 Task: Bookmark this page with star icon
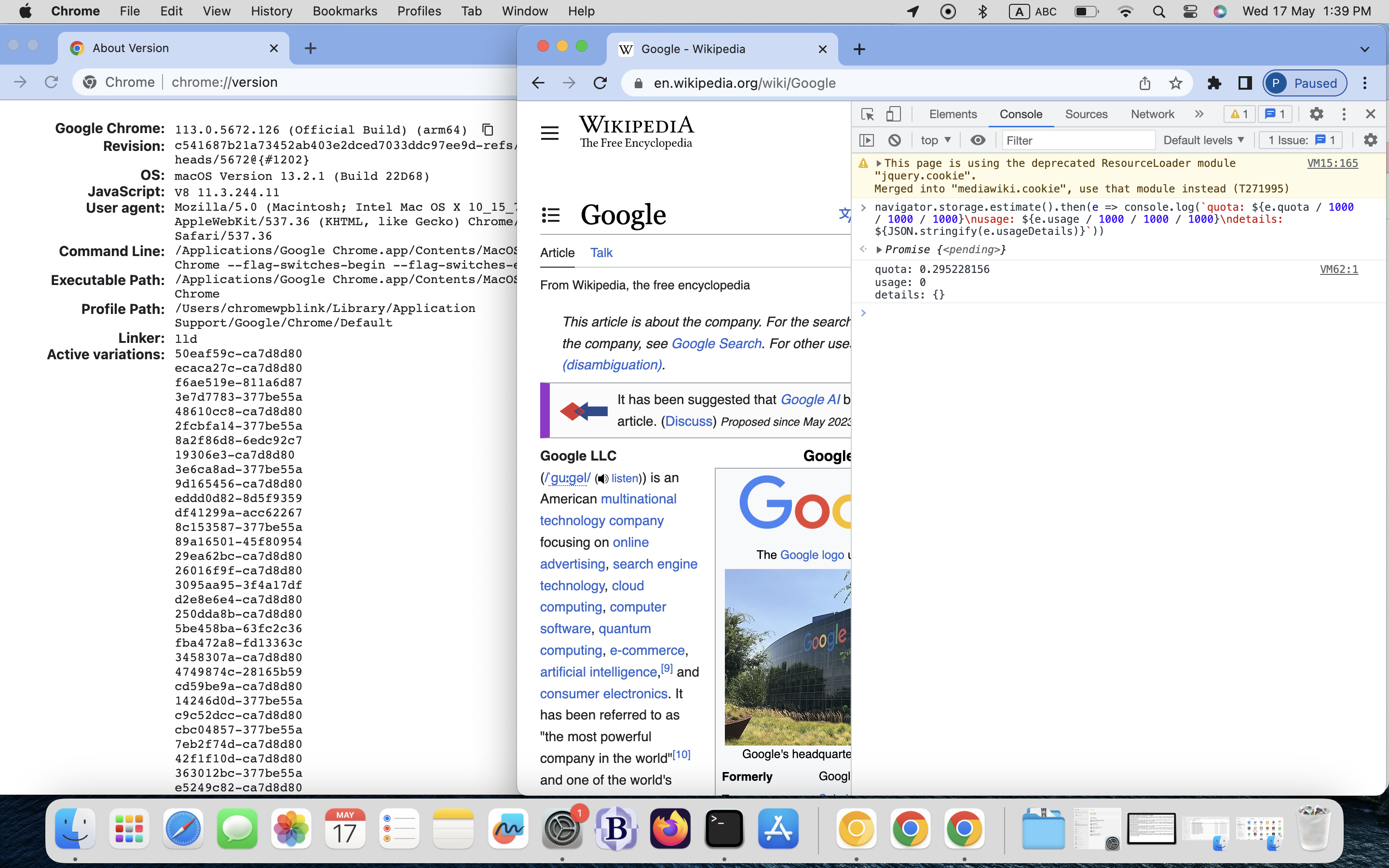pyautogui.click(x=1175, y=83)
